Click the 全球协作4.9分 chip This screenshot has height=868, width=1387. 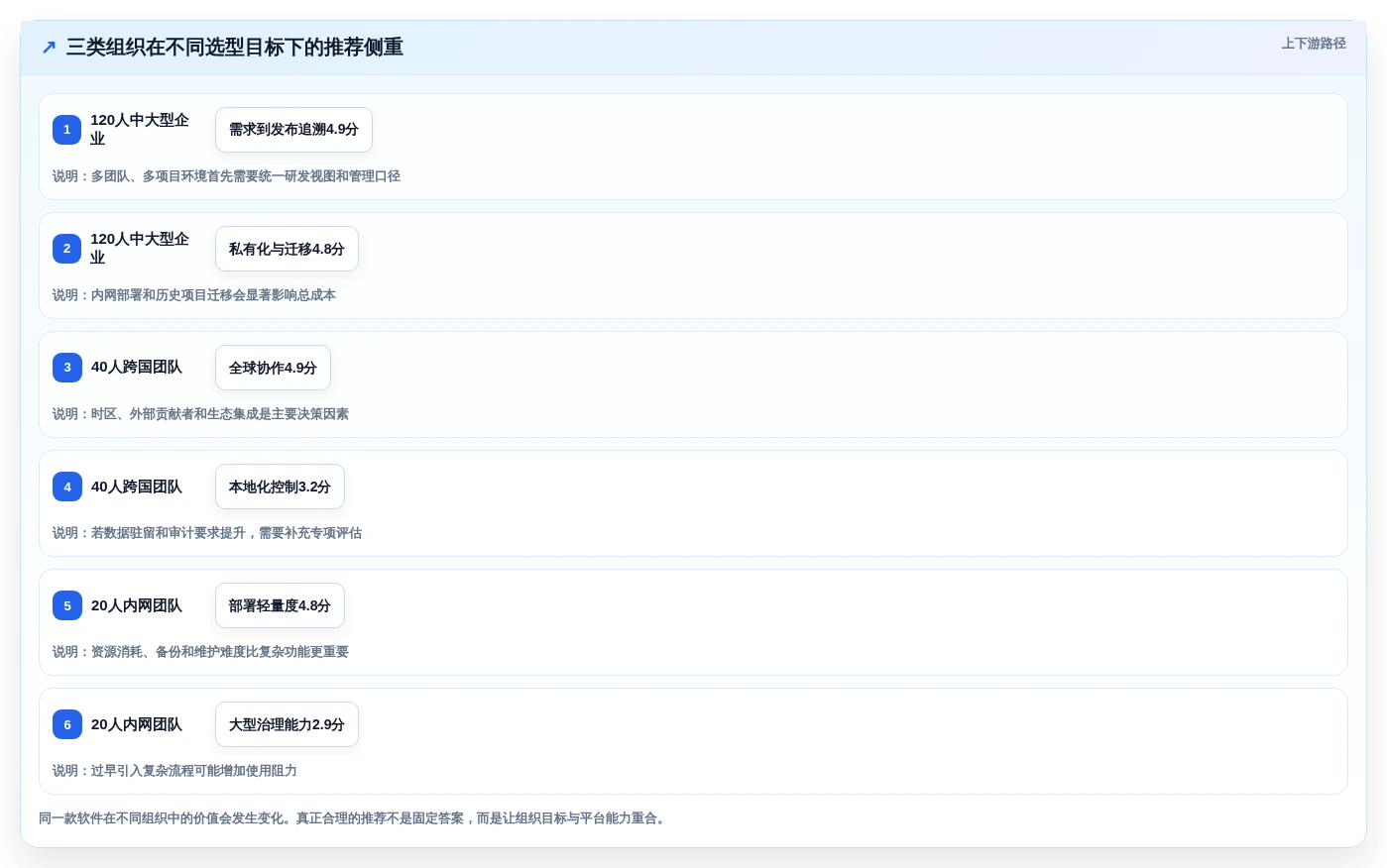[x=273, y=368]
